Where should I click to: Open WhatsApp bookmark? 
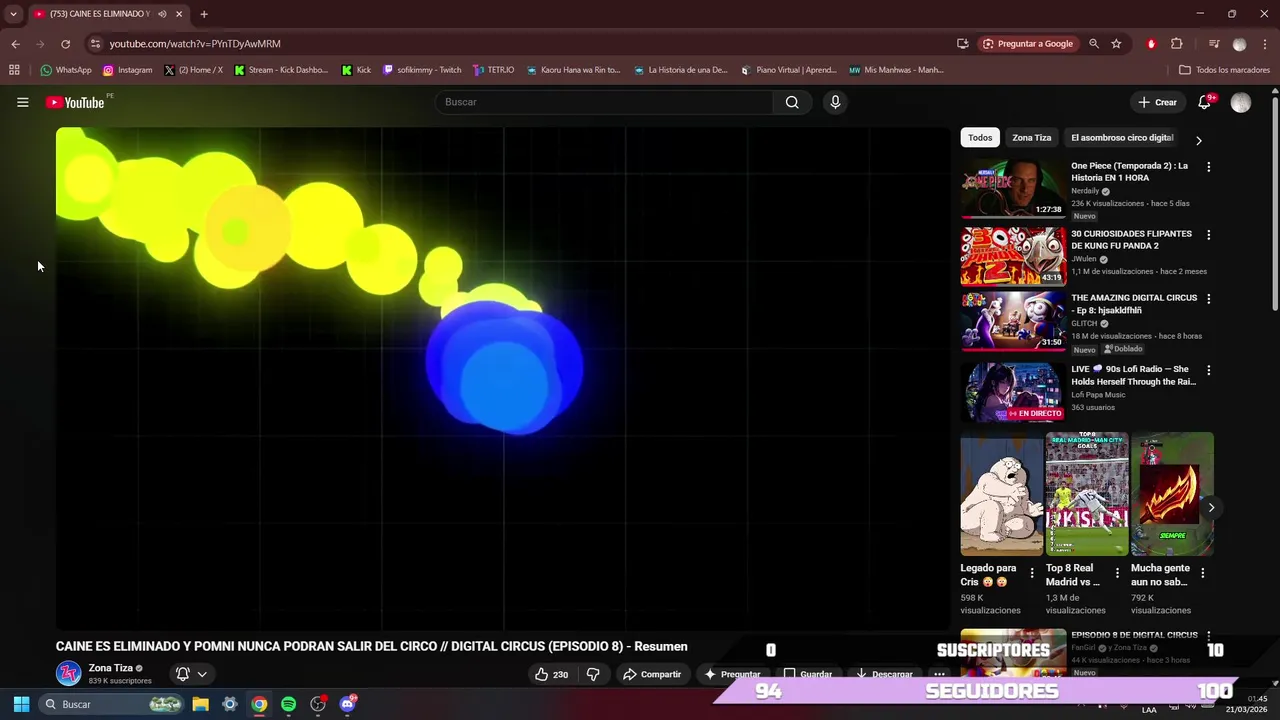pyautogui.click(x=66, y=70)
